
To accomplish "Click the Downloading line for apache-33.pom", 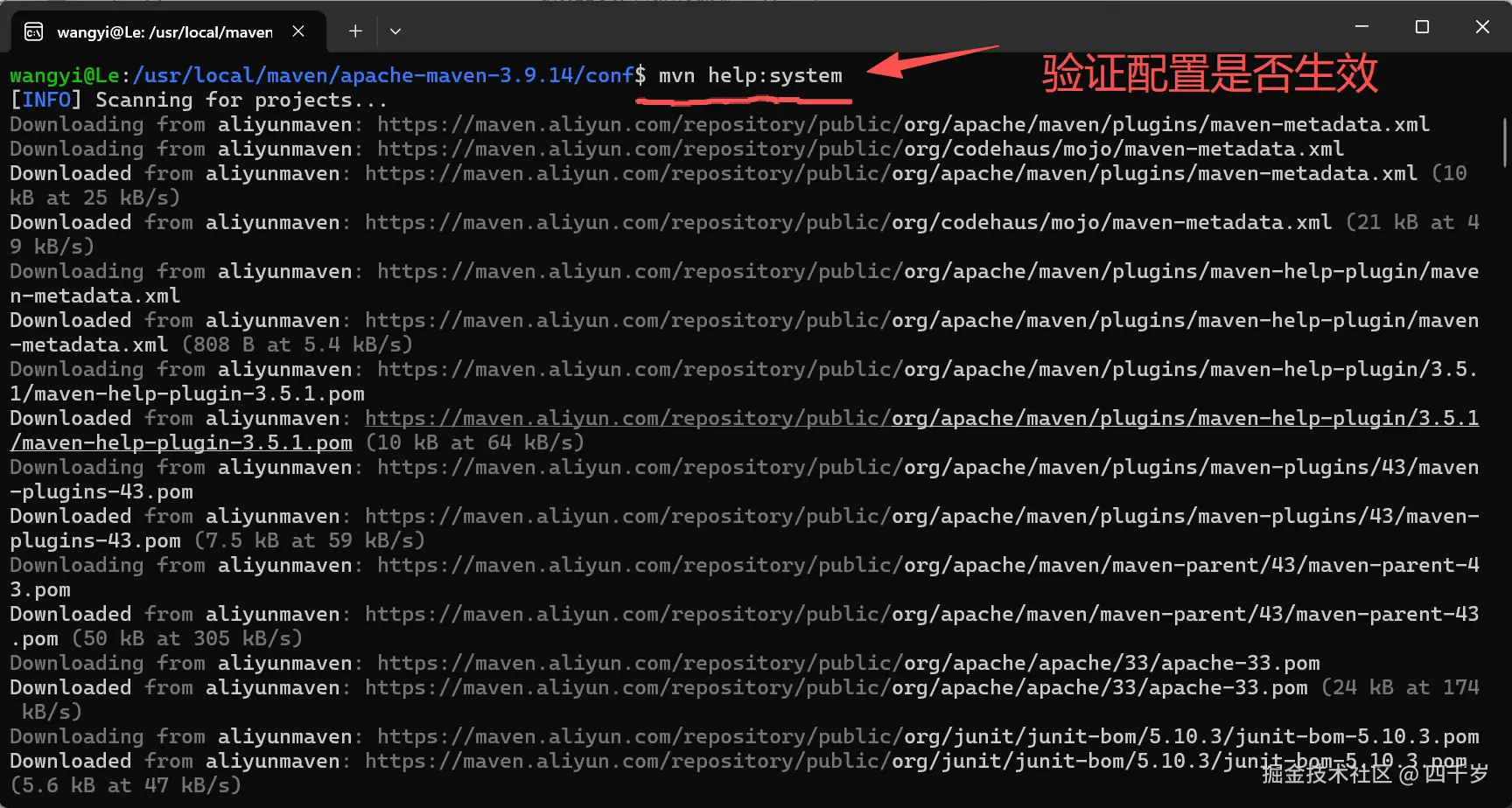I will tap(665, 663).
